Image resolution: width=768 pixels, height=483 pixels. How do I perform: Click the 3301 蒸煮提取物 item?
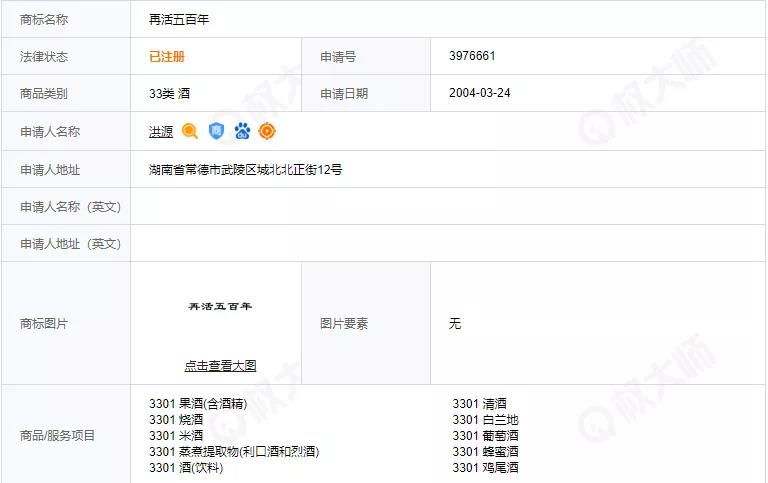234,451
